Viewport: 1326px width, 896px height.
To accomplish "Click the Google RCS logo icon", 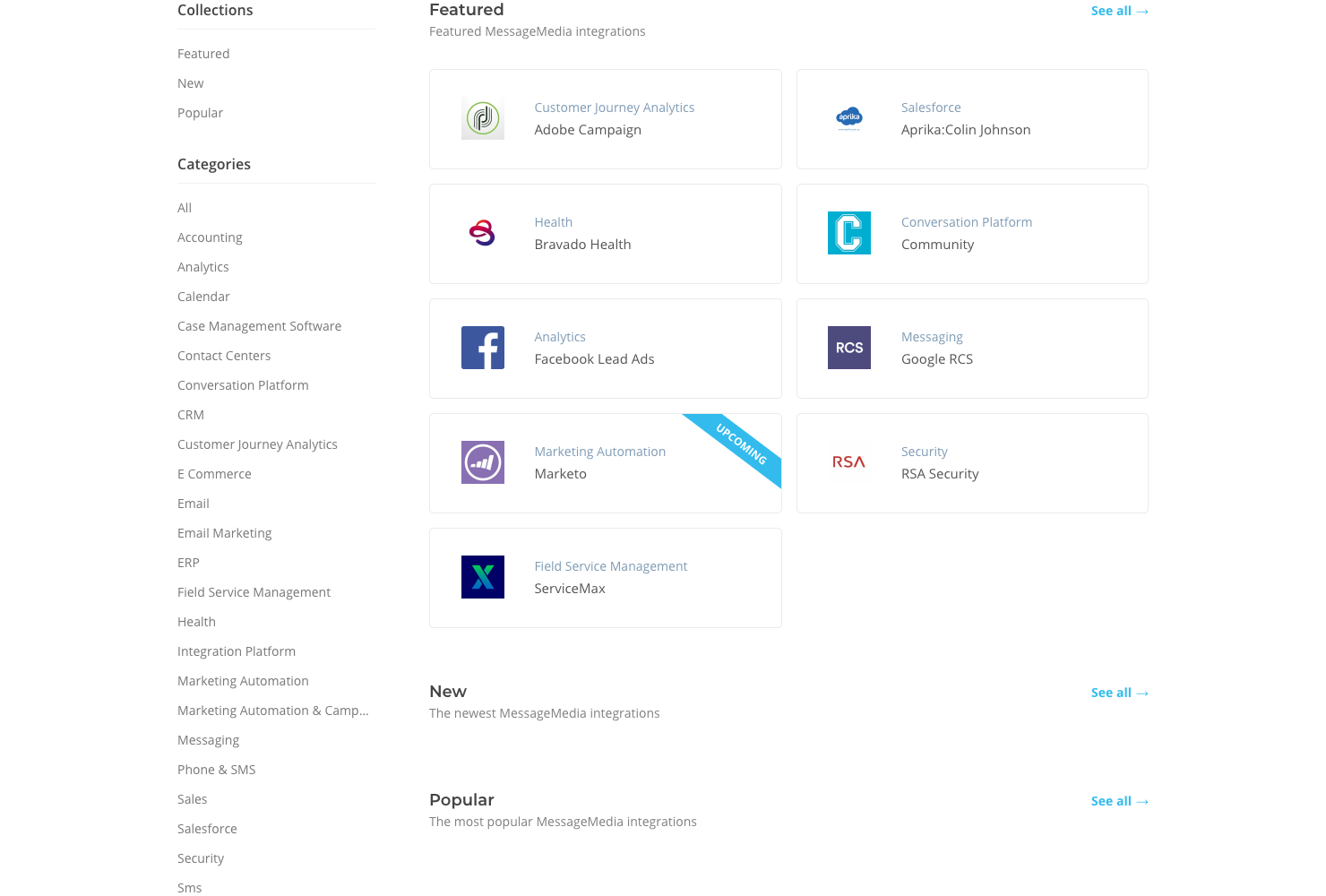I will (x=849, y=348).
